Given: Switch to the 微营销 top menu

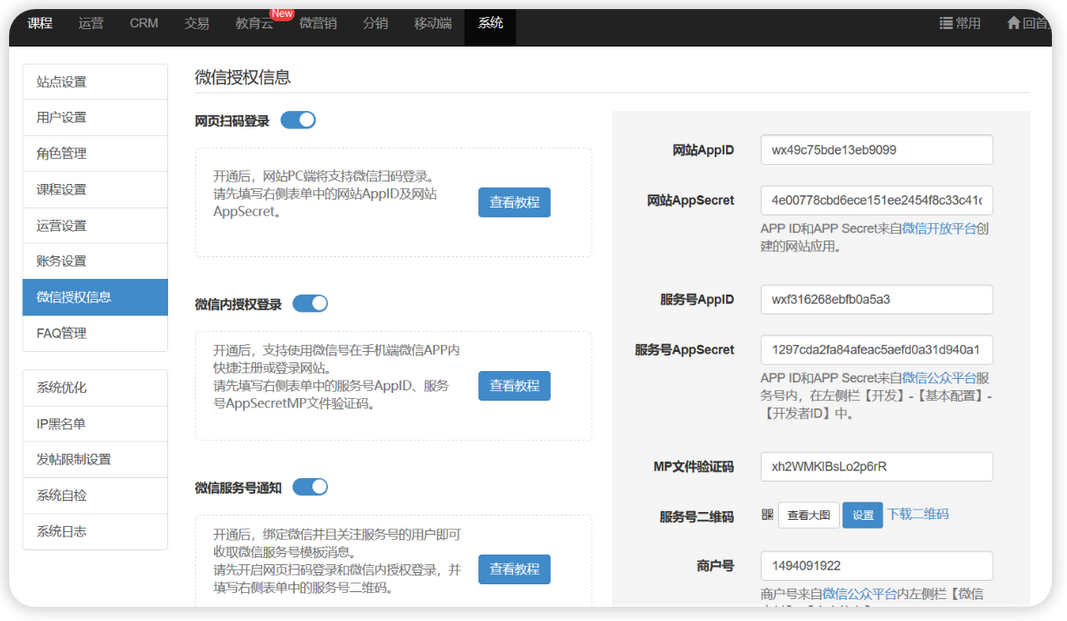Looking at the screenshot, I should tap(318, 23).
